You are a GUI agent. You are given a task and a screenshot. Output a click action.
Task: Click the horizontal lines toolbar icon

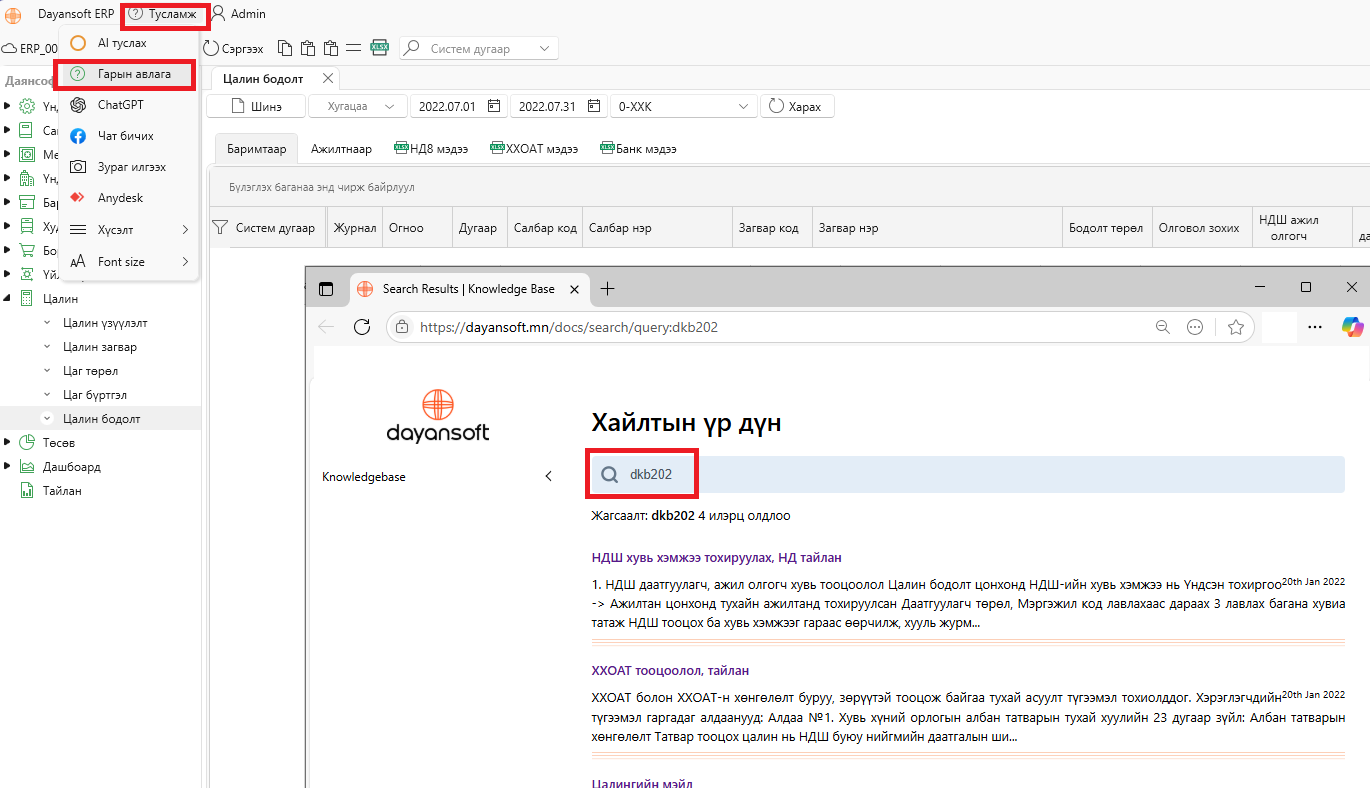[x=354, y=48]
